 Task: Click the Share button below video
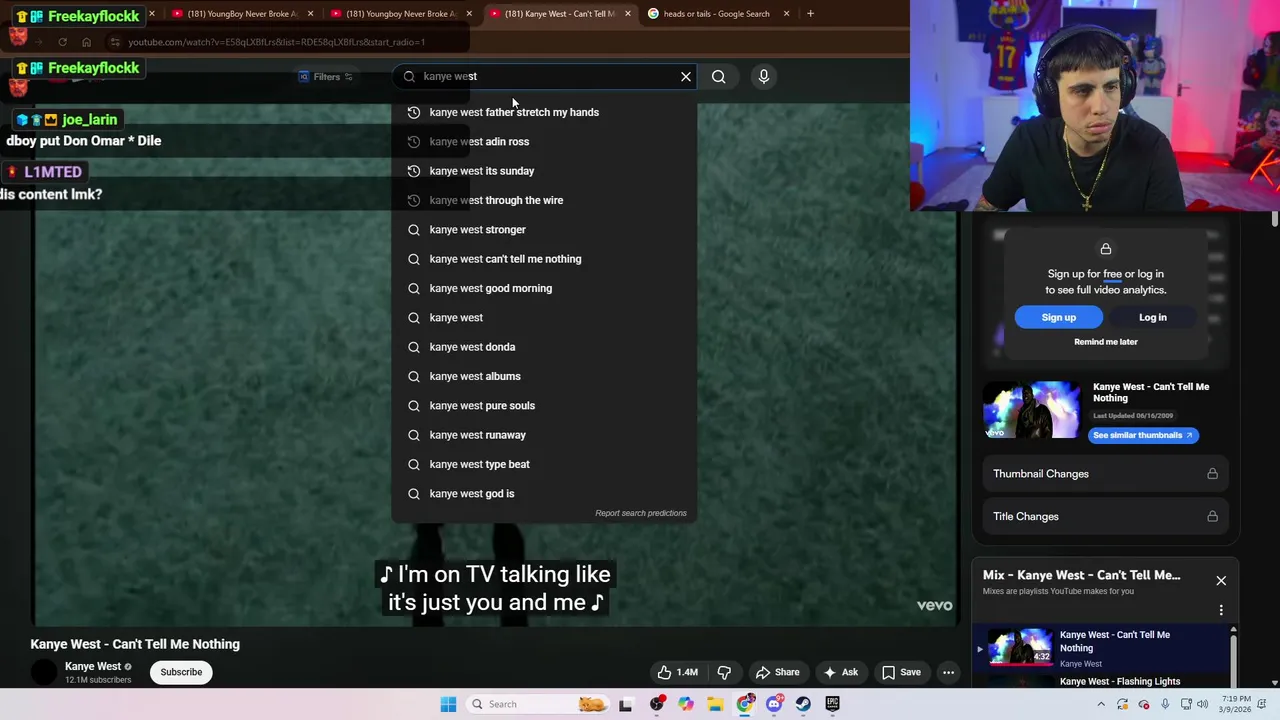coord(777,672)
